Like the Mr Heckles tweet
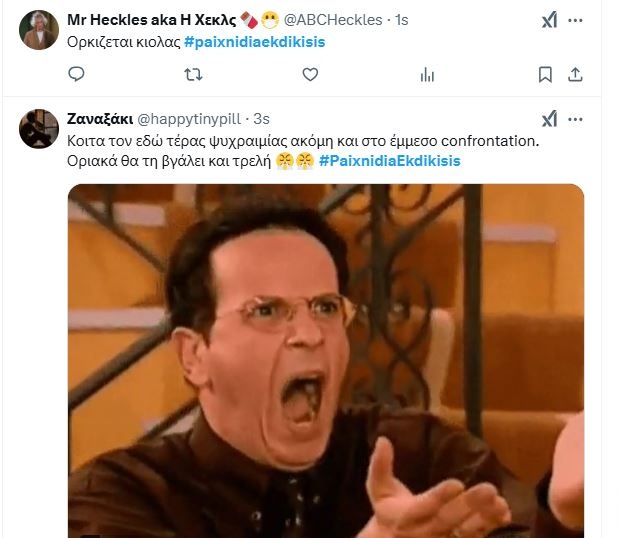 pyautogui.click(x=310, y=74)
